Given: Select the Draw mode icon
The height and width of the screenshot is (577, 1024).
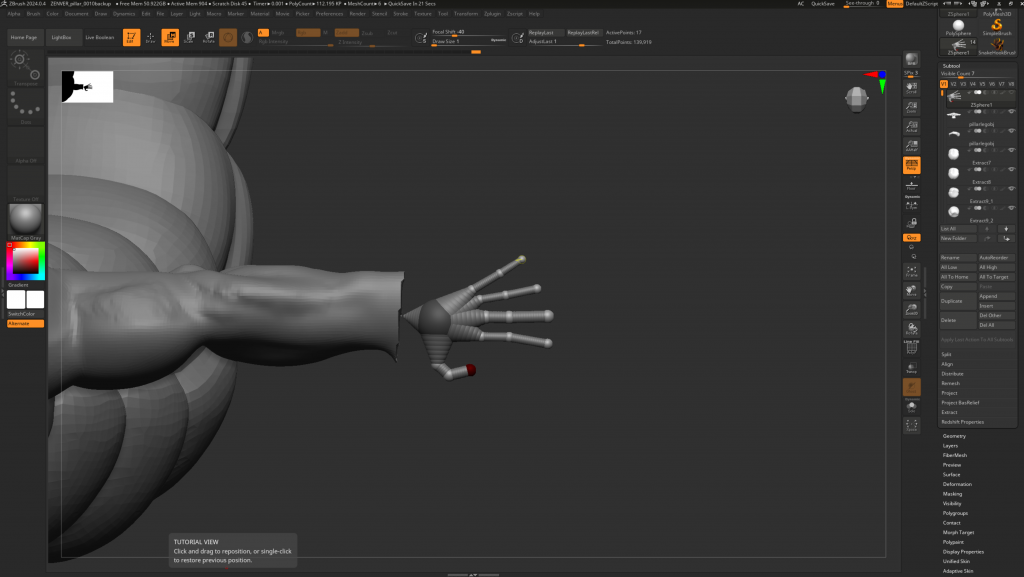Looking at the screenshot, I should (150, 37).
